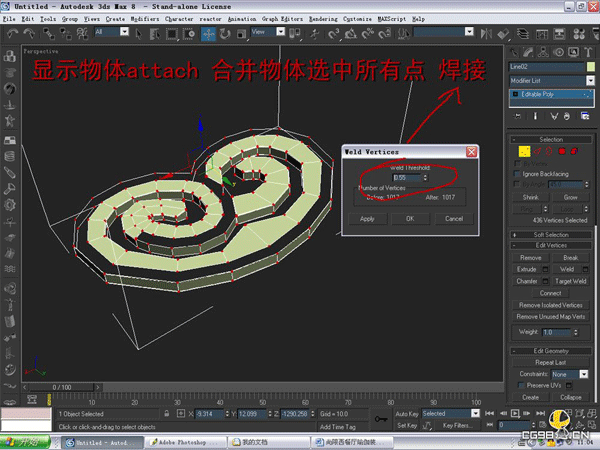Click the 0 / 100 time slider
Image resolution: width=600 pixels, height=450 pixels.
point(62,387)
